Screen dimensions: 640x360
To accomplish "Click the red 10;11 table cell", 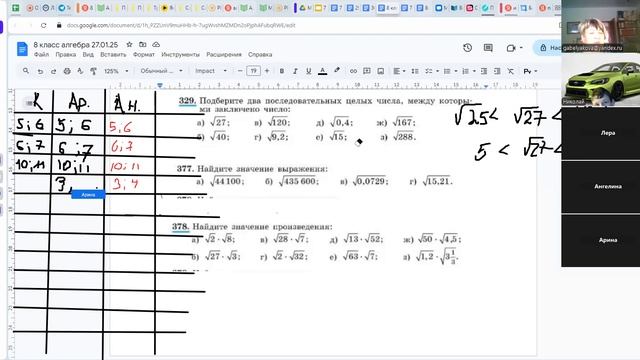I will coord(125,166).
